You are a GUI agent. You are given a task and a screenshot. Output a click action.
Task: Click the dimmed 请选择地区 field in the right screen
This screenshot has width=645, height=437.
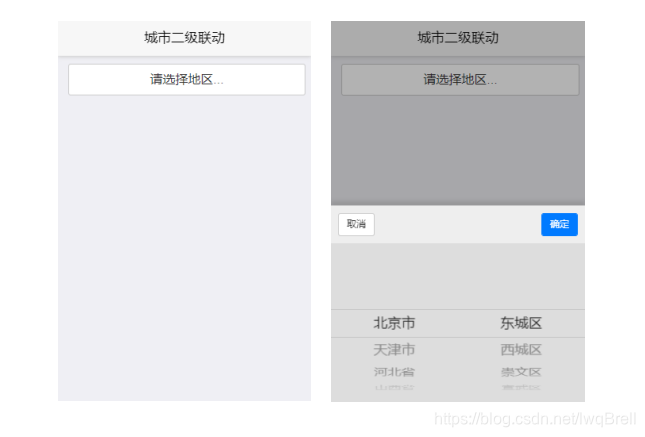click(460, 79)
